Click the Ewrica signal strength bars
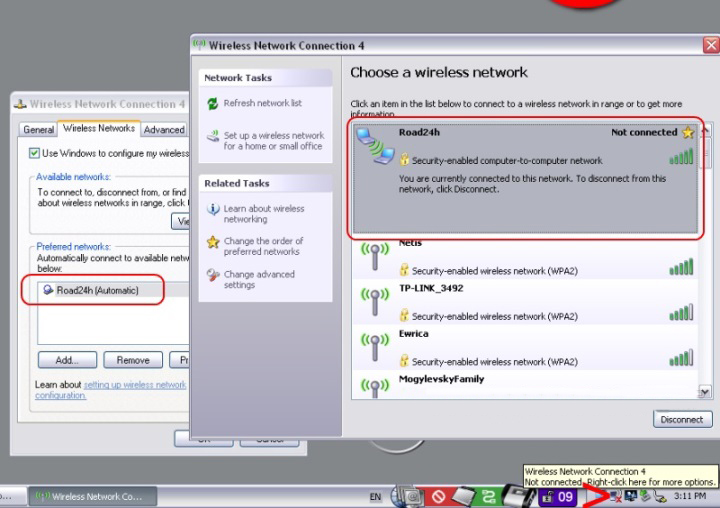Image resolution: width=720 pixels, height=508 pixels. 681,358
